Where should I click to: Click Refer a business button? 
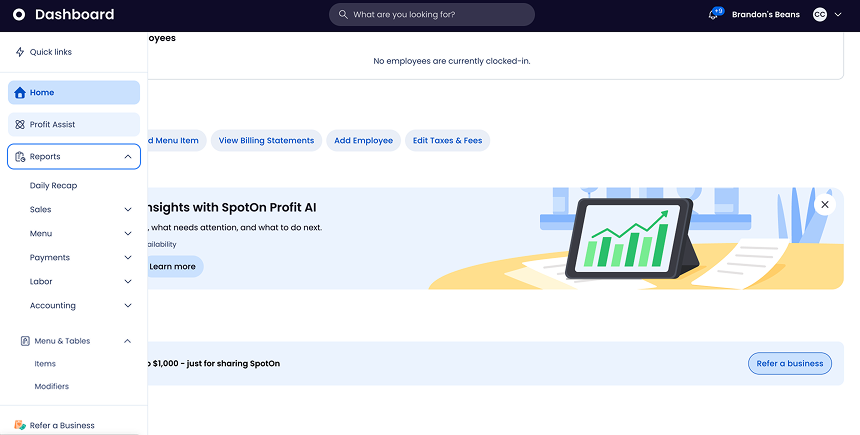[790, 364]
